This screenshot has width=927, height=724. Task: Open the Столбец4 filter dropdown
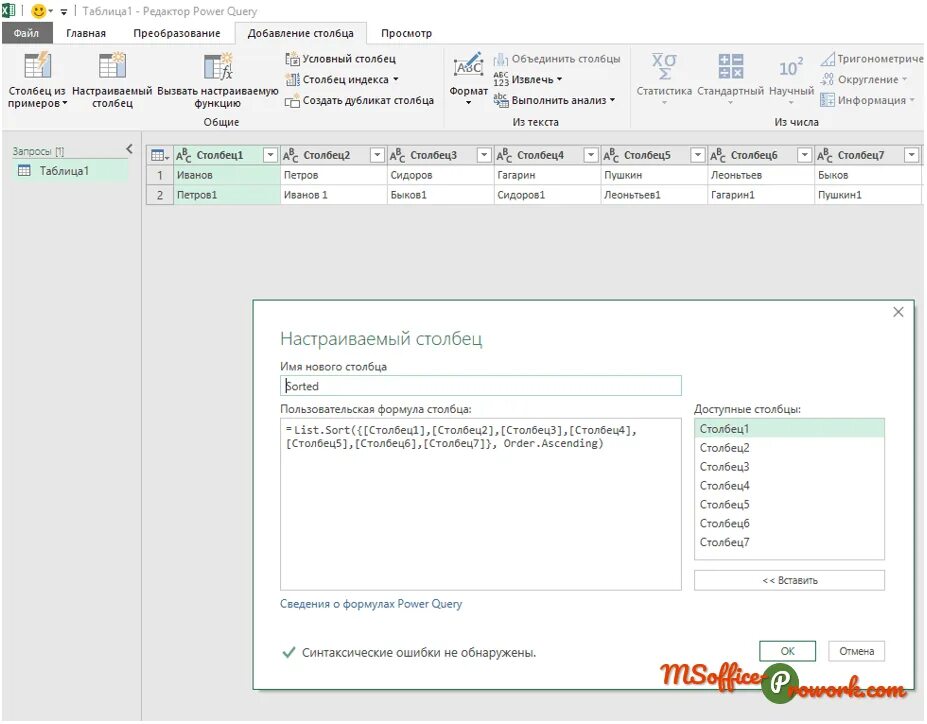pos(591,155)
